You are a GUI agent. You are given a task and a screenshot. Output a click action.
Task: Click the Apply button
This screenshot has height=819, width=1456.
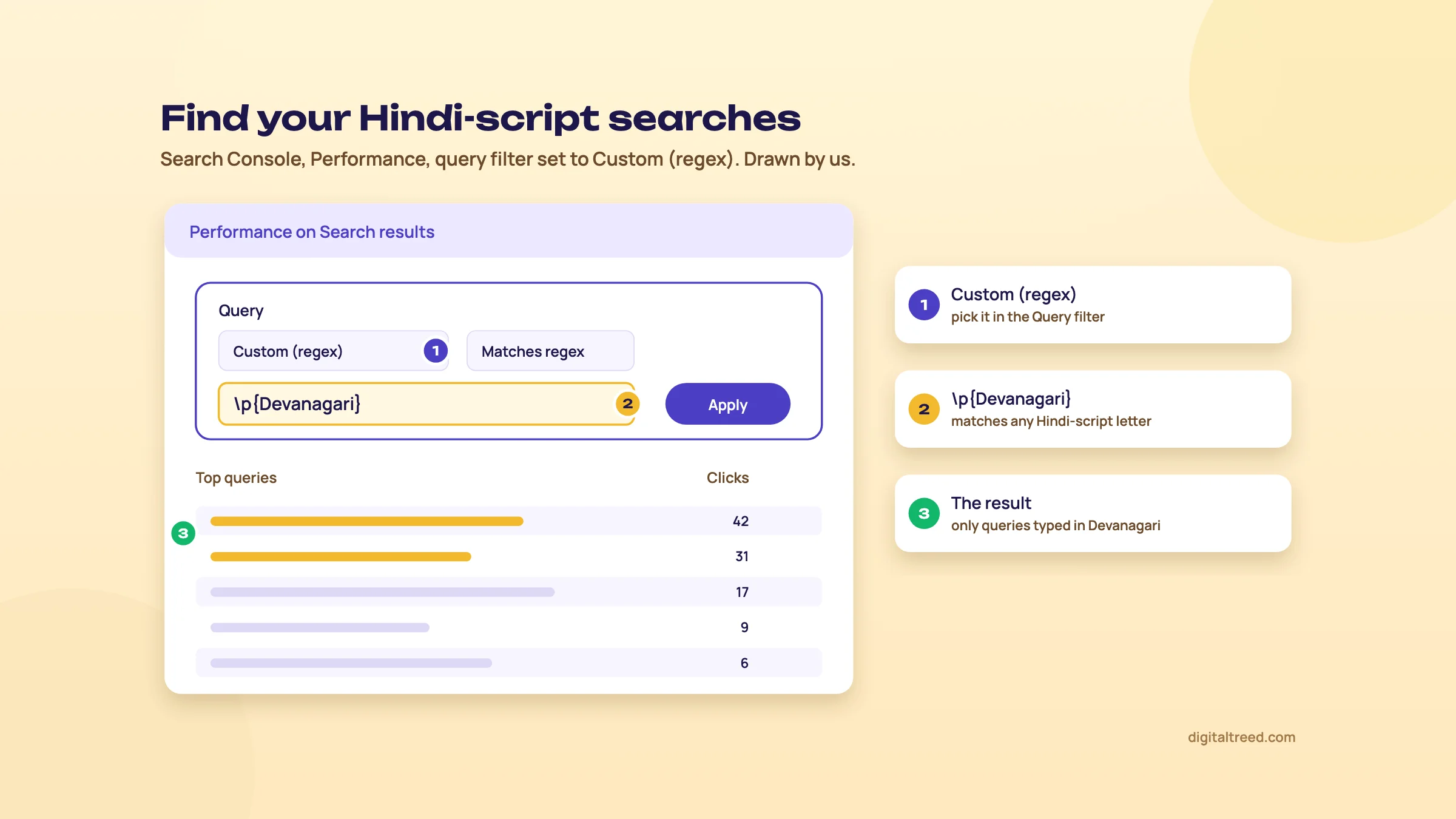tap(727, 404)
